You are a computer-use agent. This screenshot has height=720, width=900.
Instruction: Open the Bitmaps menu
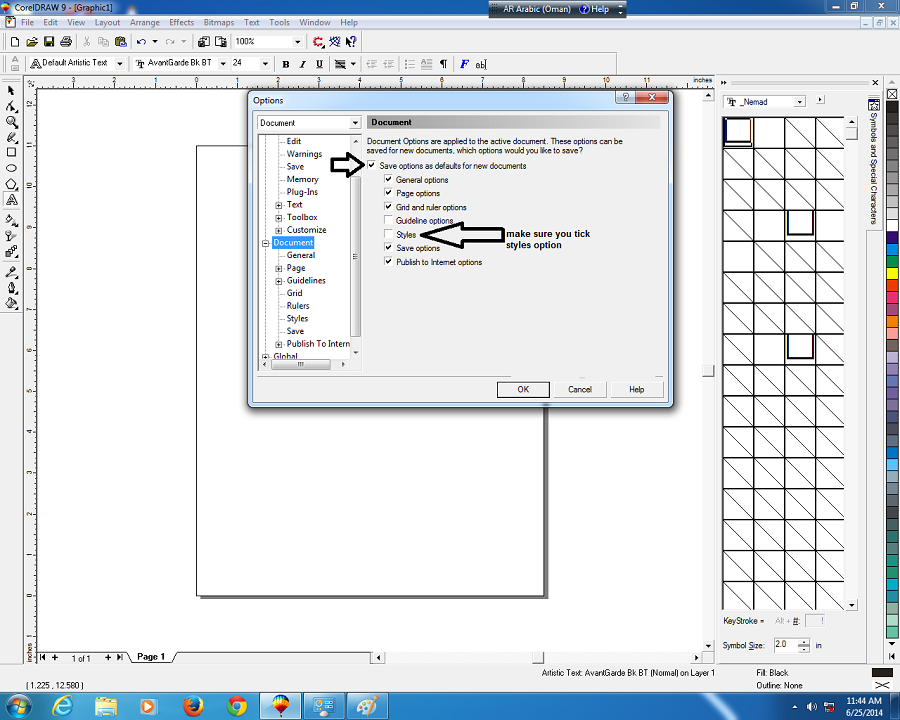click(219, 22)
